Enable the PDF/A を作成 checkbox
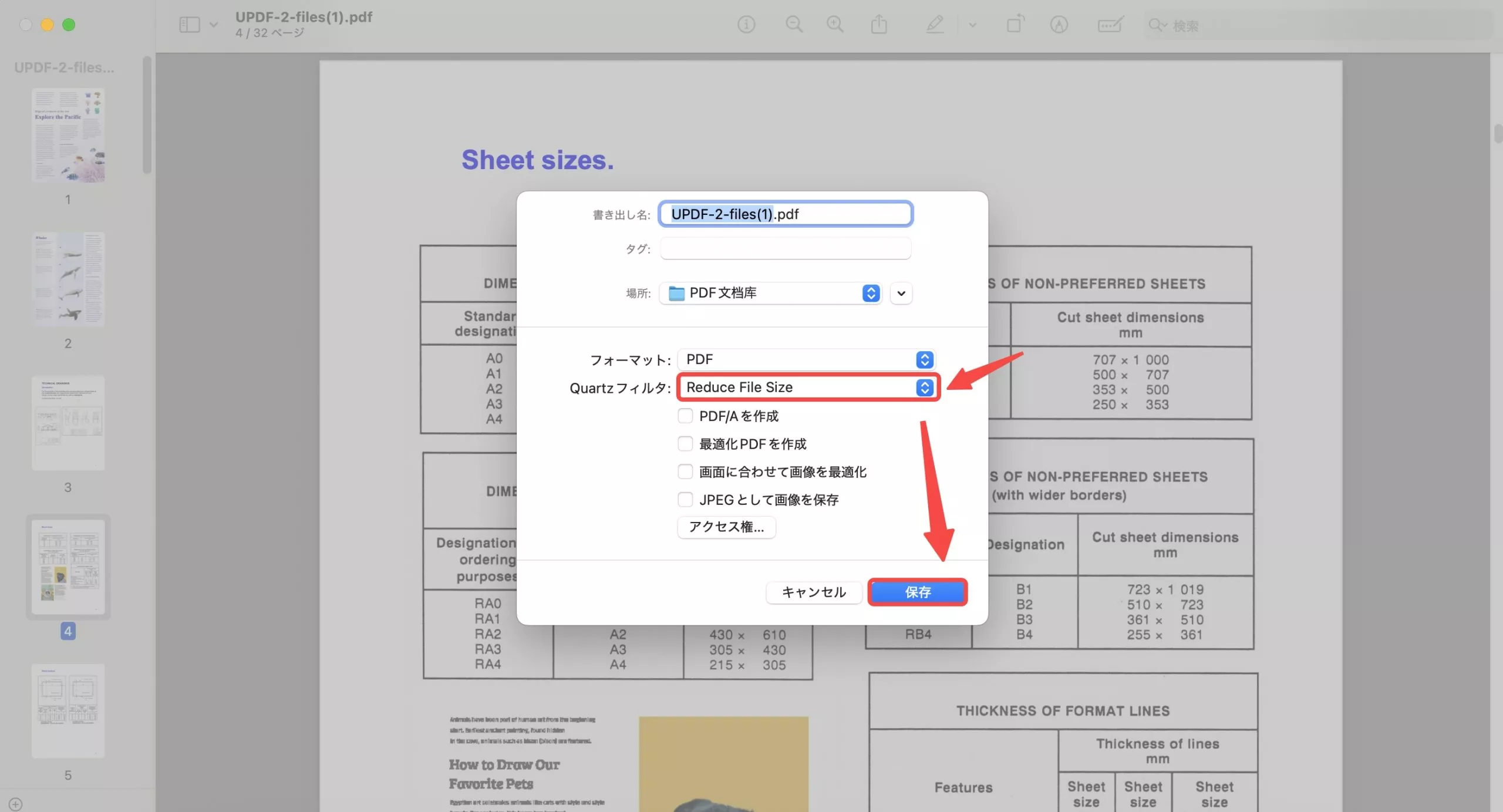1503x812 pixels. [685, 415]
